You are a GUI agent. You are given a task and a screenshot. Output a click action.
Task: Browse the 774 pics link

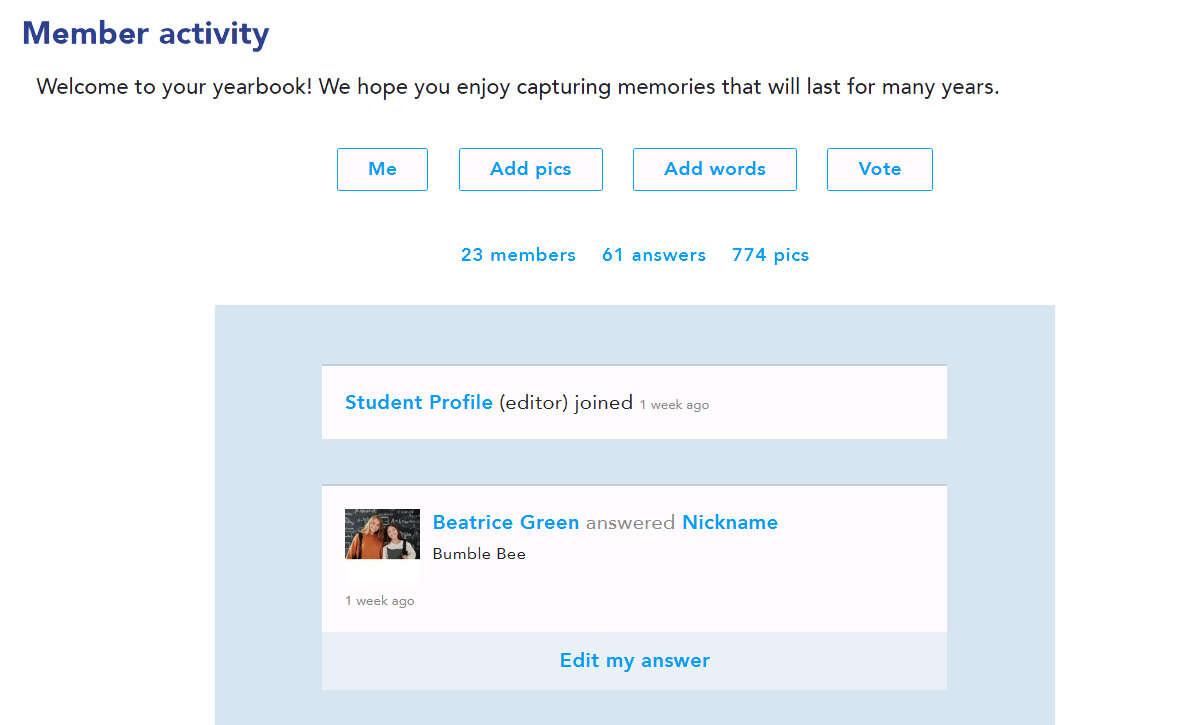click(770, 255)
